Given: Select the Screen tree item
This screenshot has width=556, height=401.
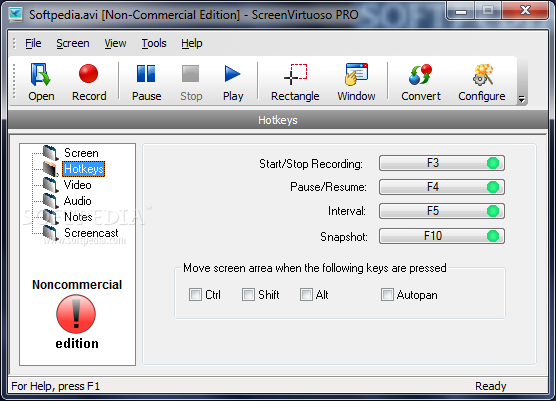Looking at the screenshot, I should (x=81, y=153).
